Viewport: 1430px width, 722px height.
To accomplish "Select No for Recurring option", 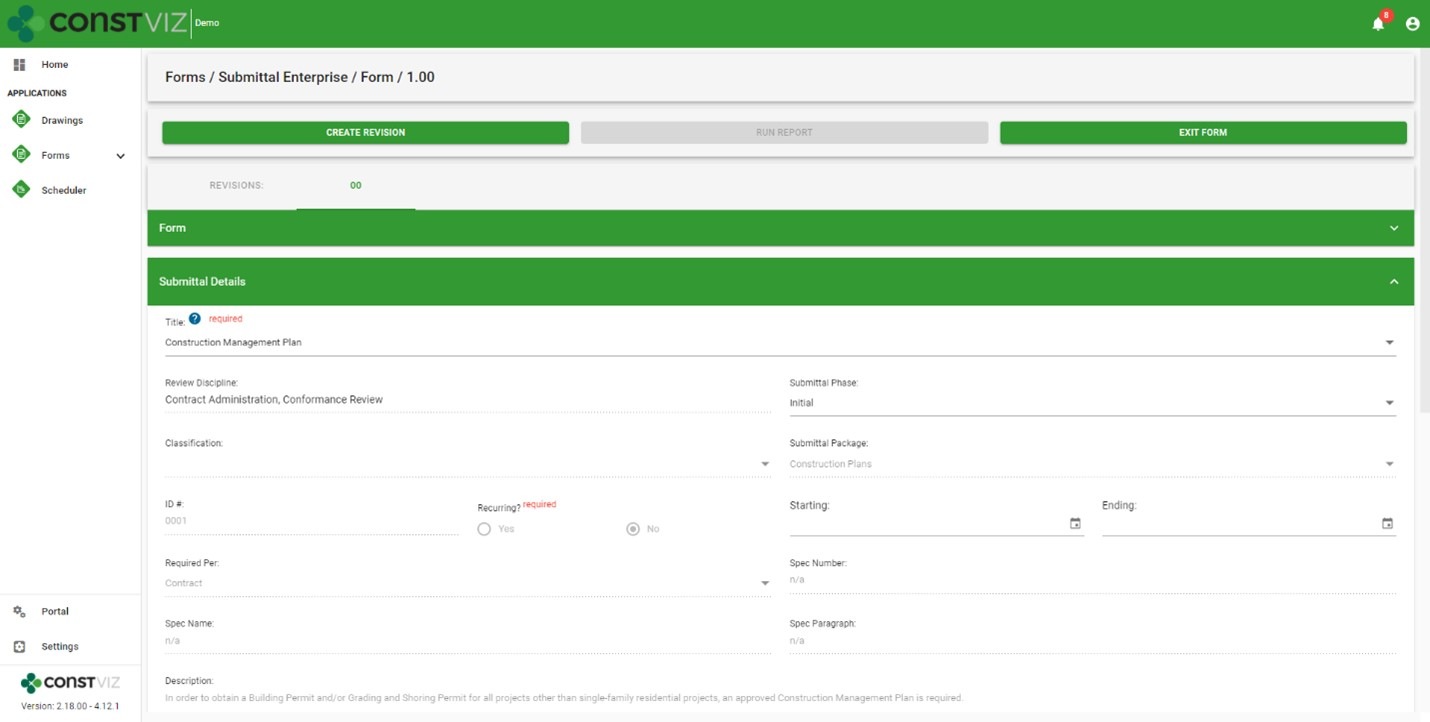I will [633, 529].
